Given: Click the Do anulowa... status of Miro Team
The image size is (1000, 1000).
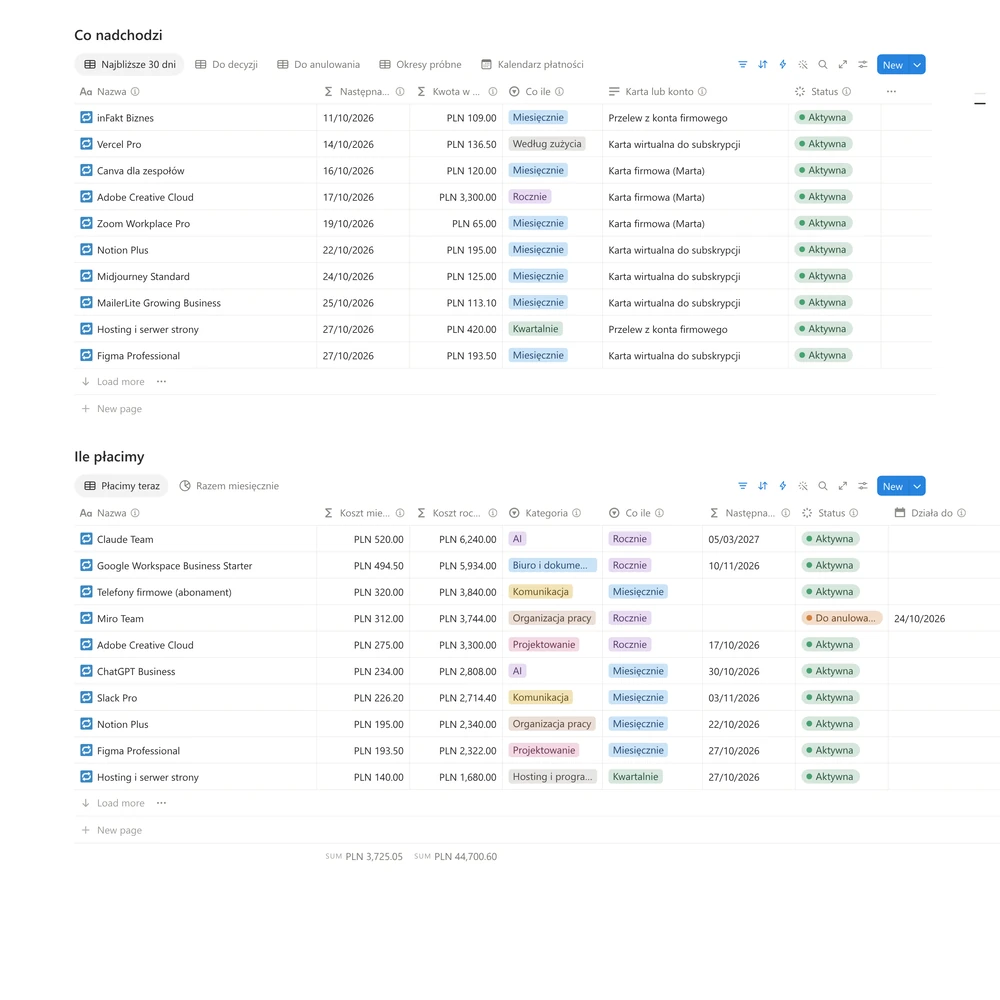Looking at the screenshot, I should pos(842,618).
